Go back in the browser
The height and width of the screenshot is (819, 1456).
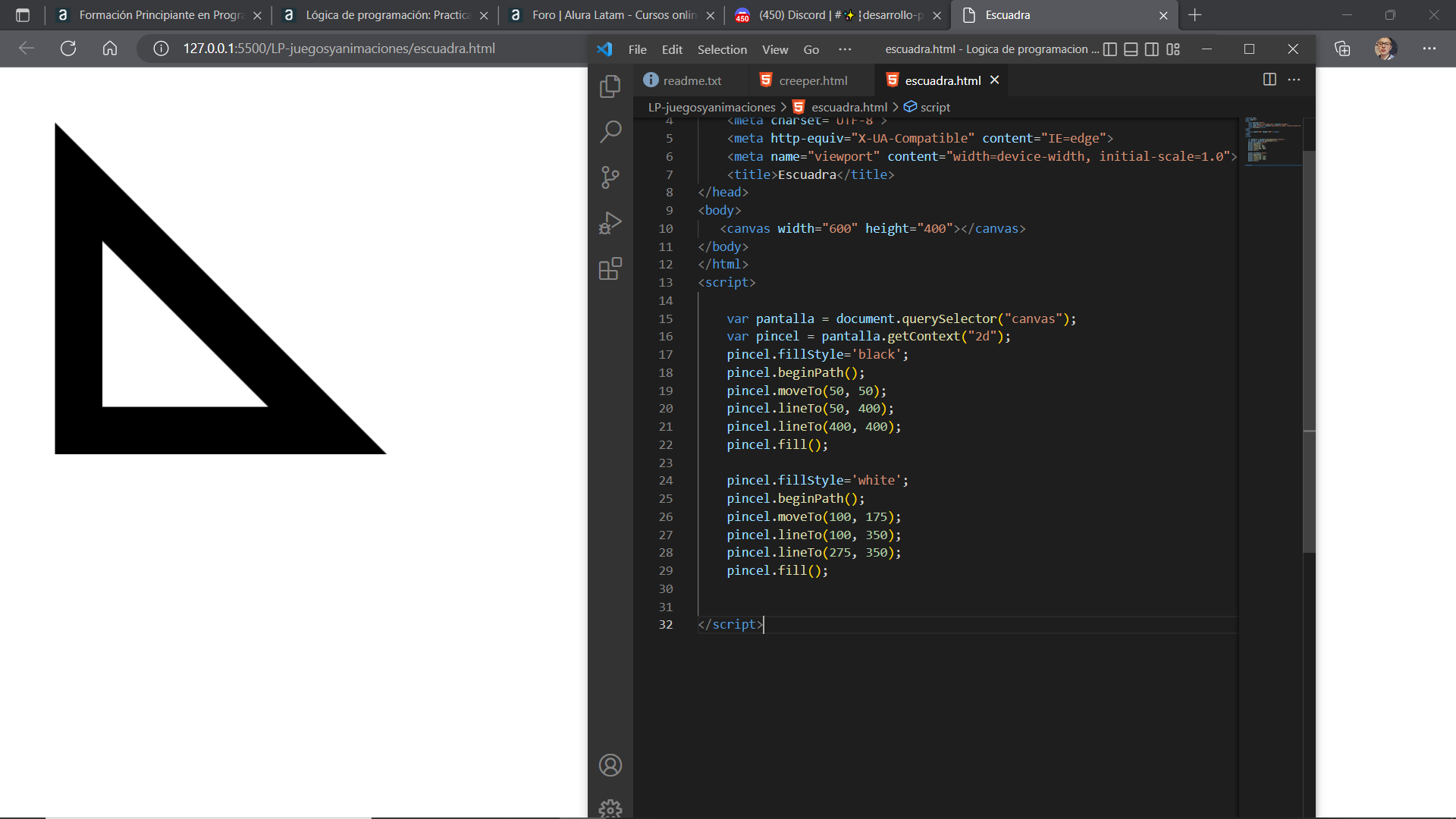[x=27, y=49]
